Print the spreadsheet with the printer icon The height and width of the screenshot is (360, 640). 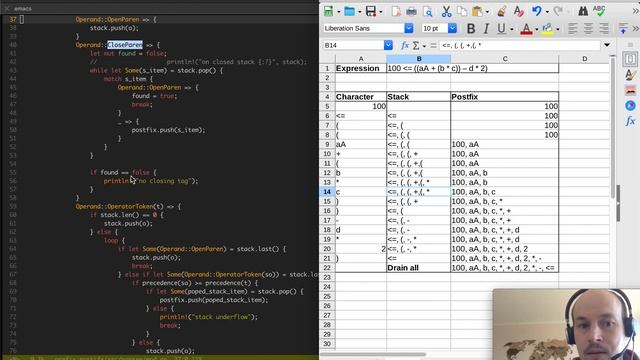point(411,11)
